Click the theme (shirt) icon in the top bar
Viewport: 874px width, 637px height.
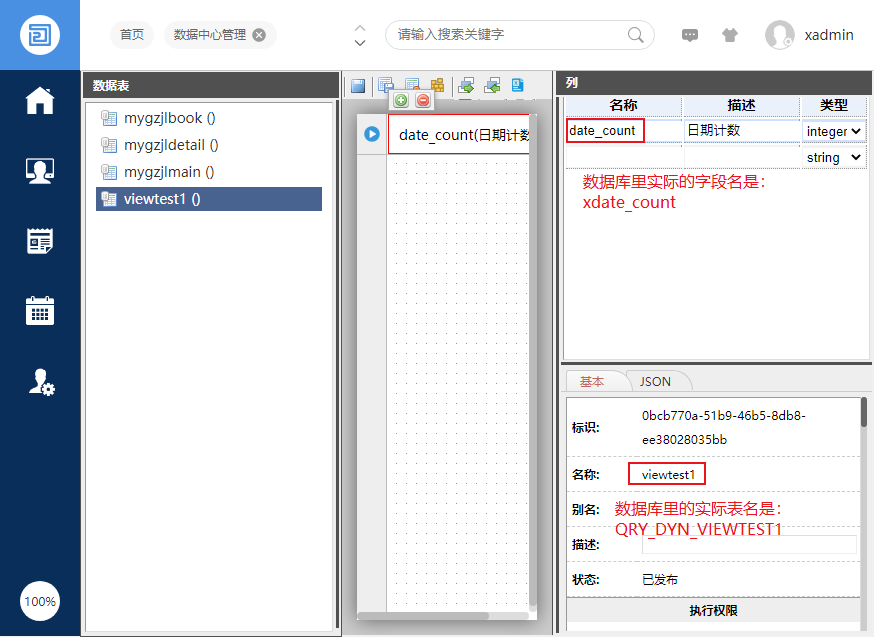(730, 35)
